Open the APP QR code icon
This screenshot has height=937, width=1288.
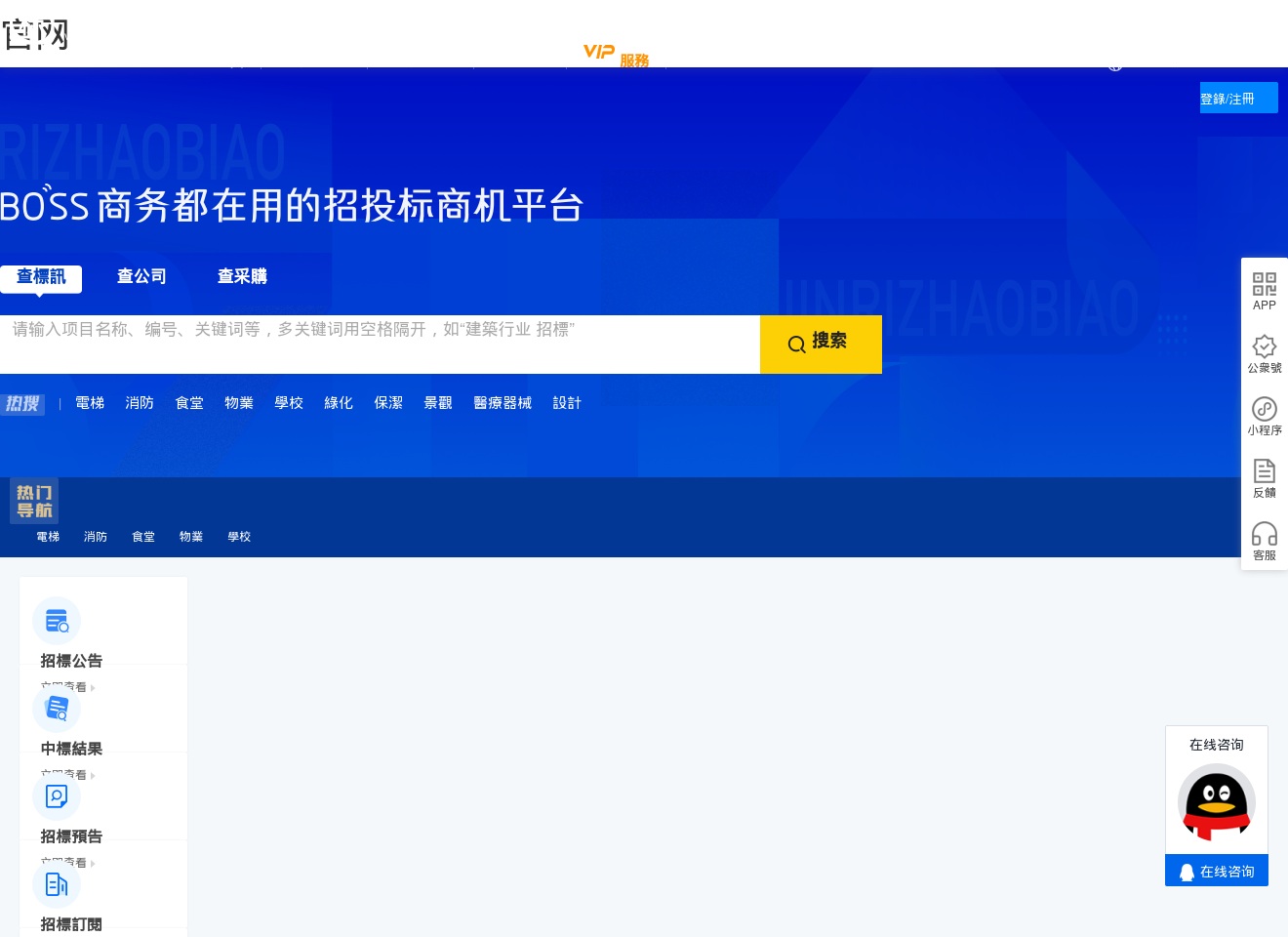(1265, 284)
